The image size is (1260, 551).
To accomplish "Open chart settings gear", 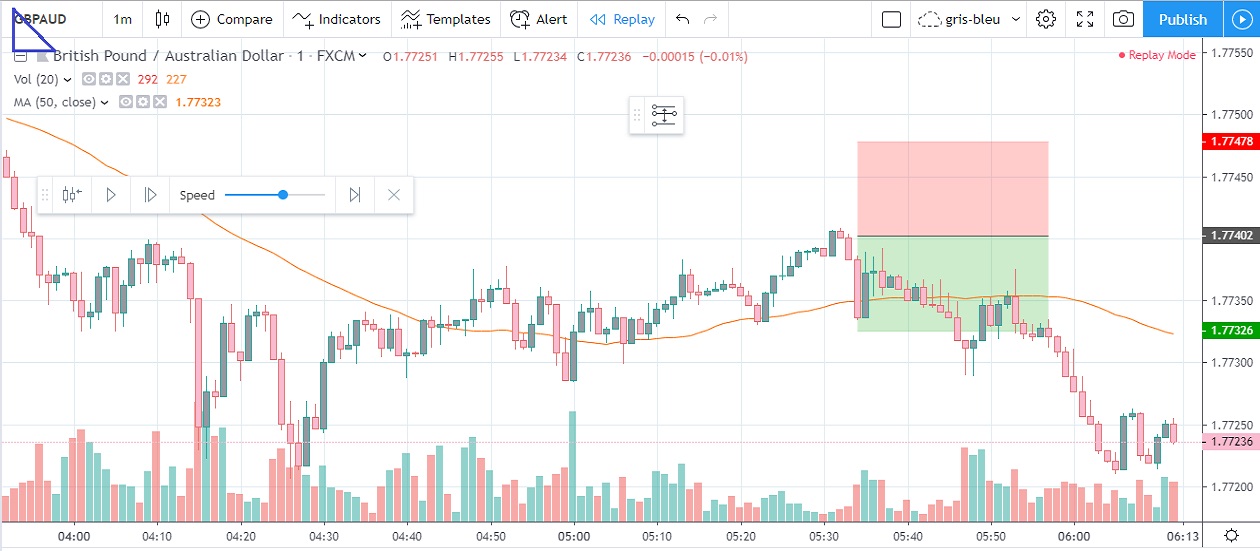I will (x=1047, y=19).
